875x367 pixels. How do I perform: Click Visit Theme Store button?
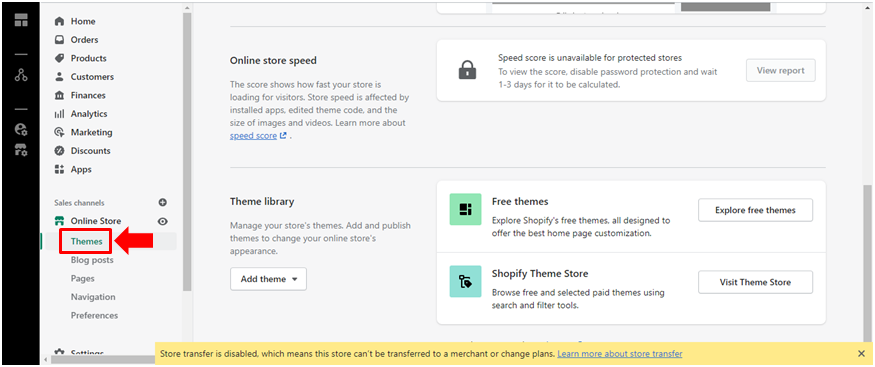[x=755, y=282]
